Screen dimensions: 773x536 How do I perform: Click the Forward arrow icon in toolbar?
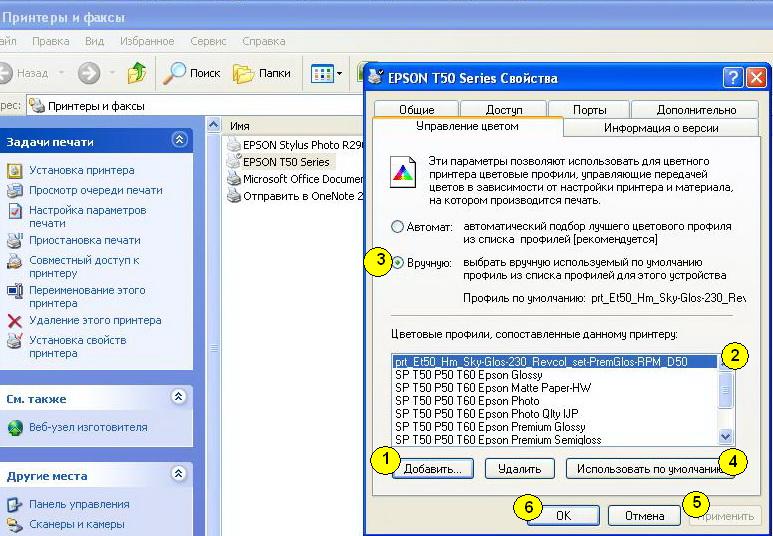89,73
